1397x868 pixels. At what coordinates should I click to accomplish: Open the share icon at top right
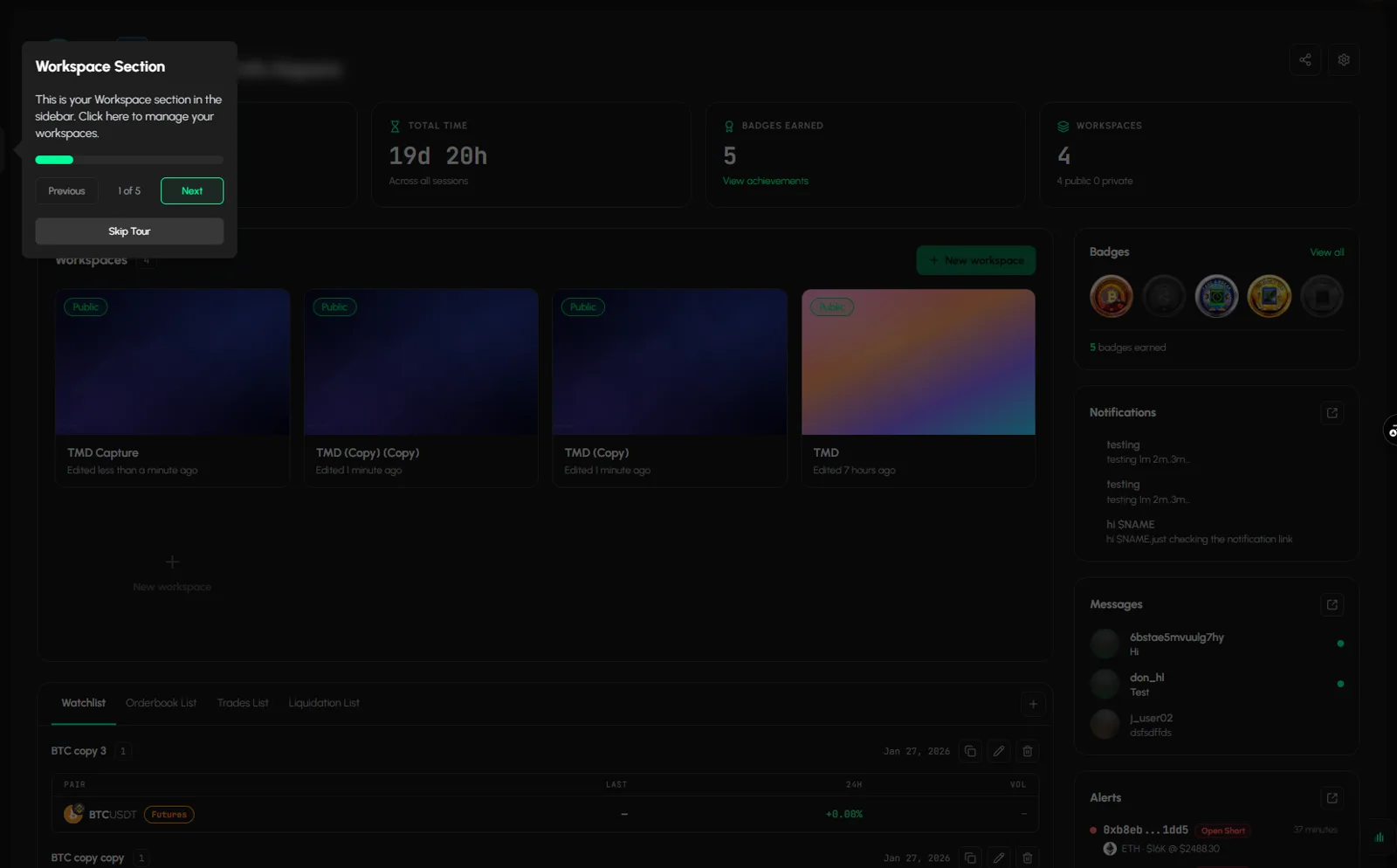coord(1305,60)
